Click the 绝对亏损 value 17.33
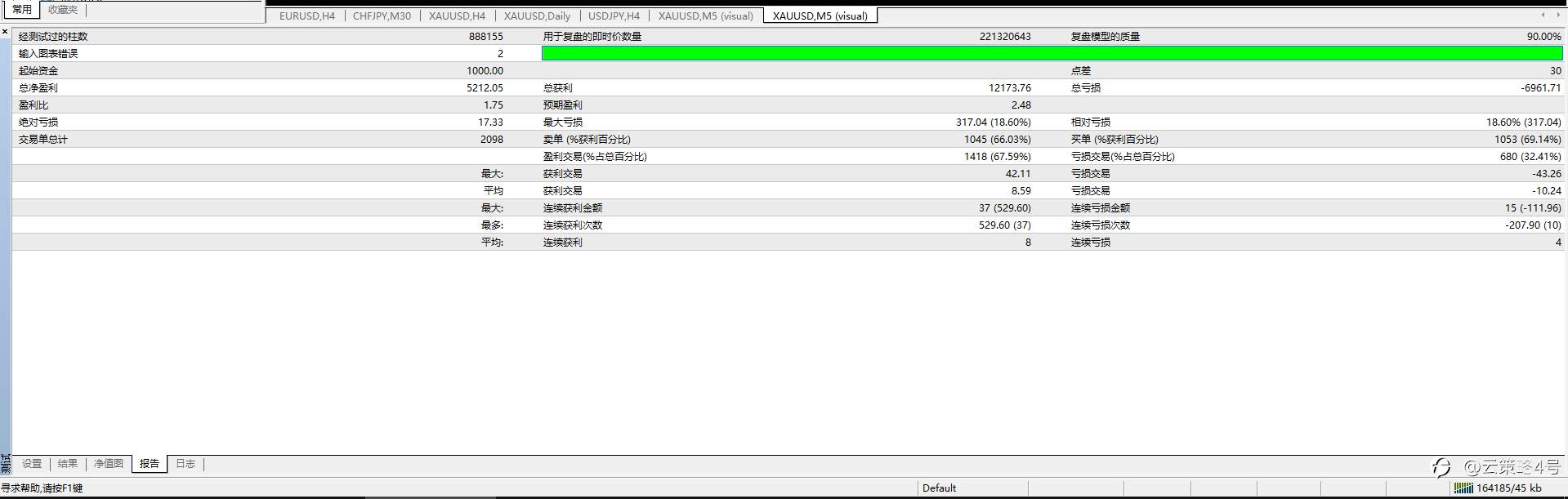1568x499 pixels. coord(490,123)
